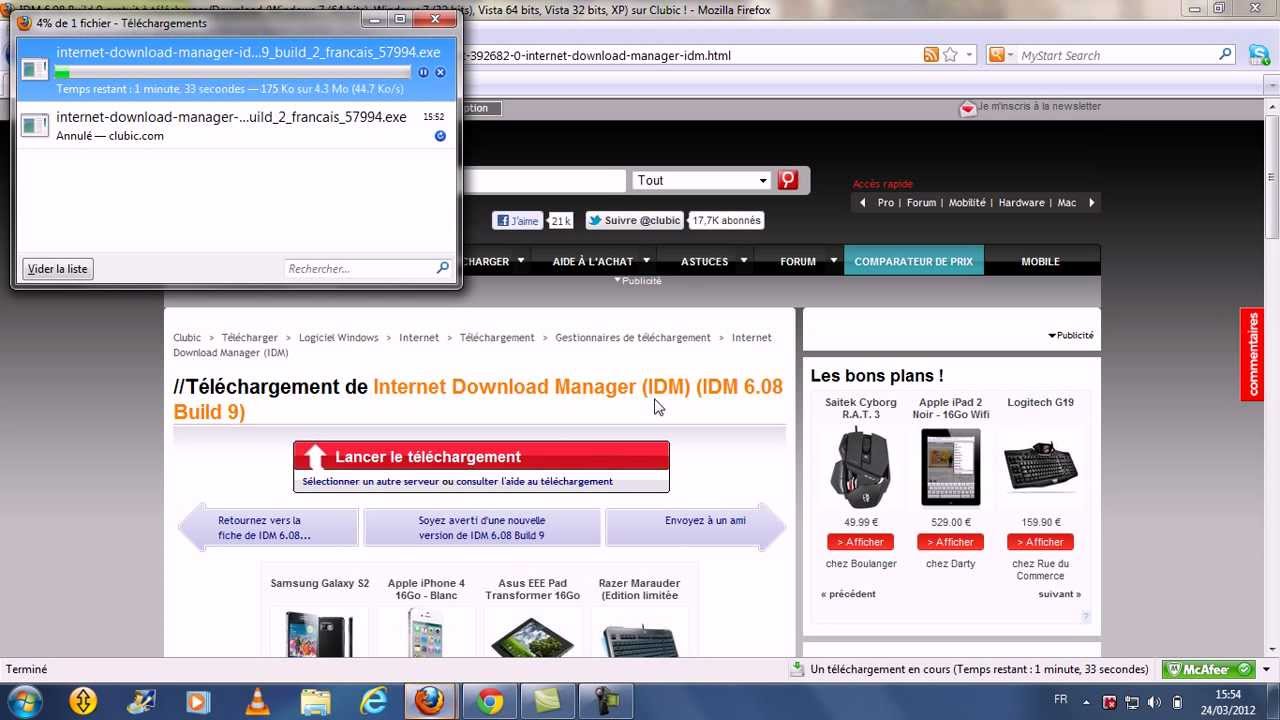Switch to Google Chrome in taskbar
The height and width of the screenshot is (720, 1280).
(x=489, y=701)
